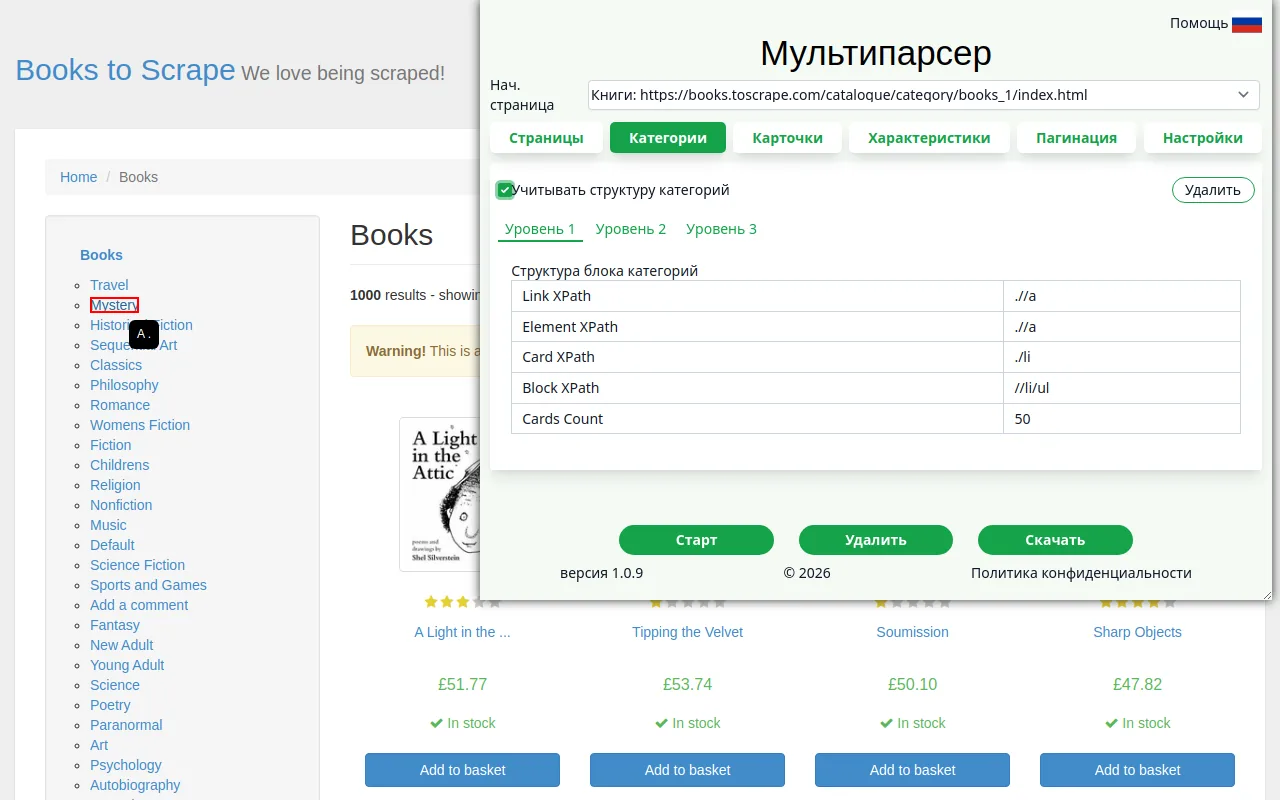The width and height of the screenshot is (1280, 800).
Task: Add A Light in the Attic to basket
Action: click(462, 770)
